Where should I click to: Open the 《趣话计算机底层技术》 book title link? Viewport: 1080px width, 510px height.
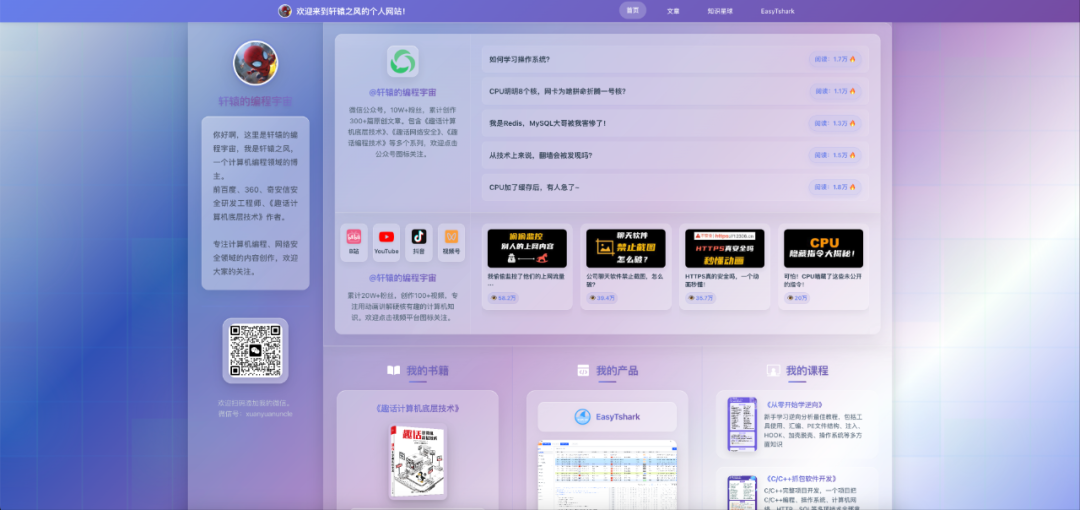[x=417, y=409]
